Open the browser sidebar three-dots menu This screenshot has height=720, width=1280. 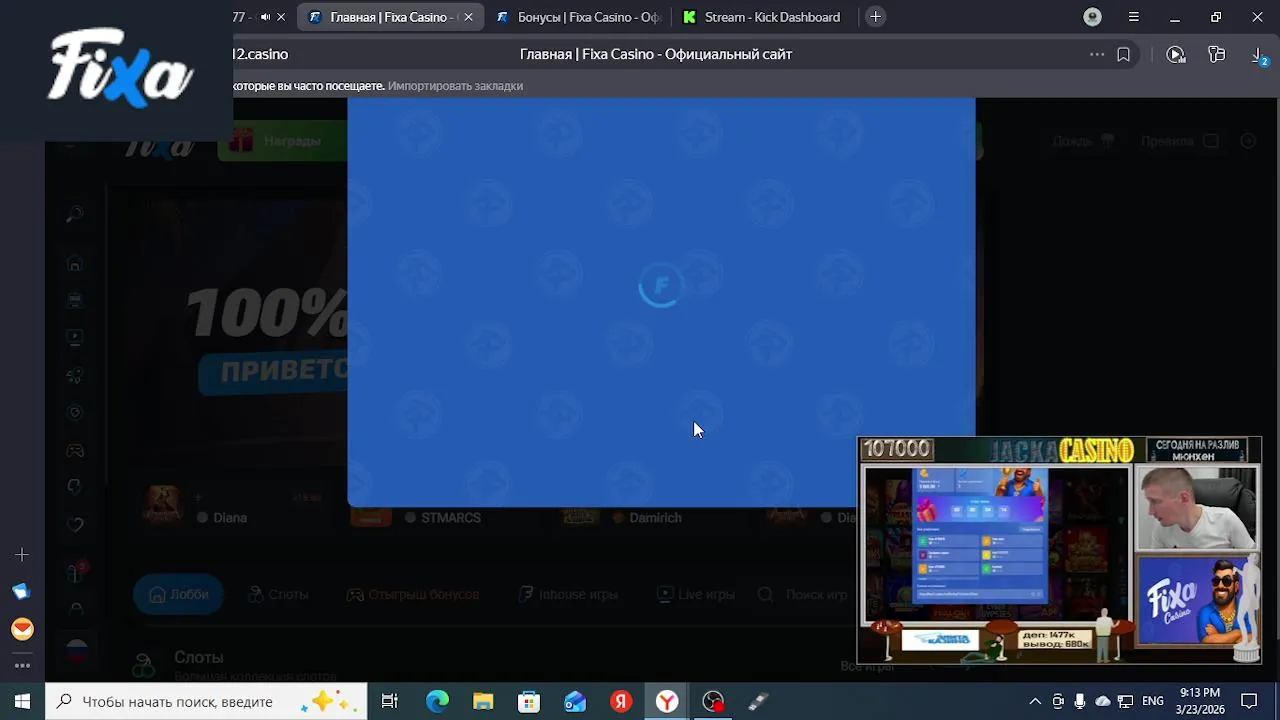22,665
